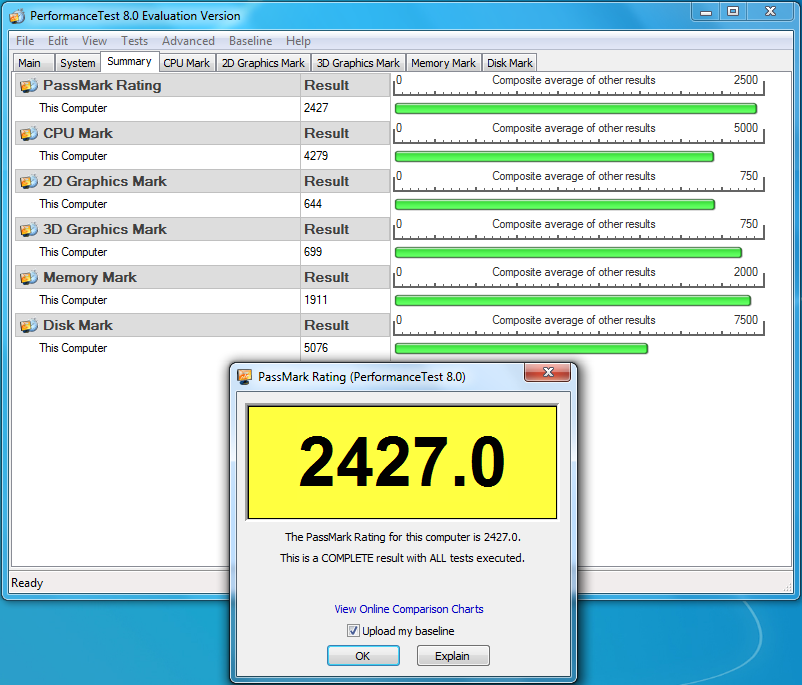Screen dimensions: 802x685
Task: Open View Online Comparison Charts link
Action: 409,609
